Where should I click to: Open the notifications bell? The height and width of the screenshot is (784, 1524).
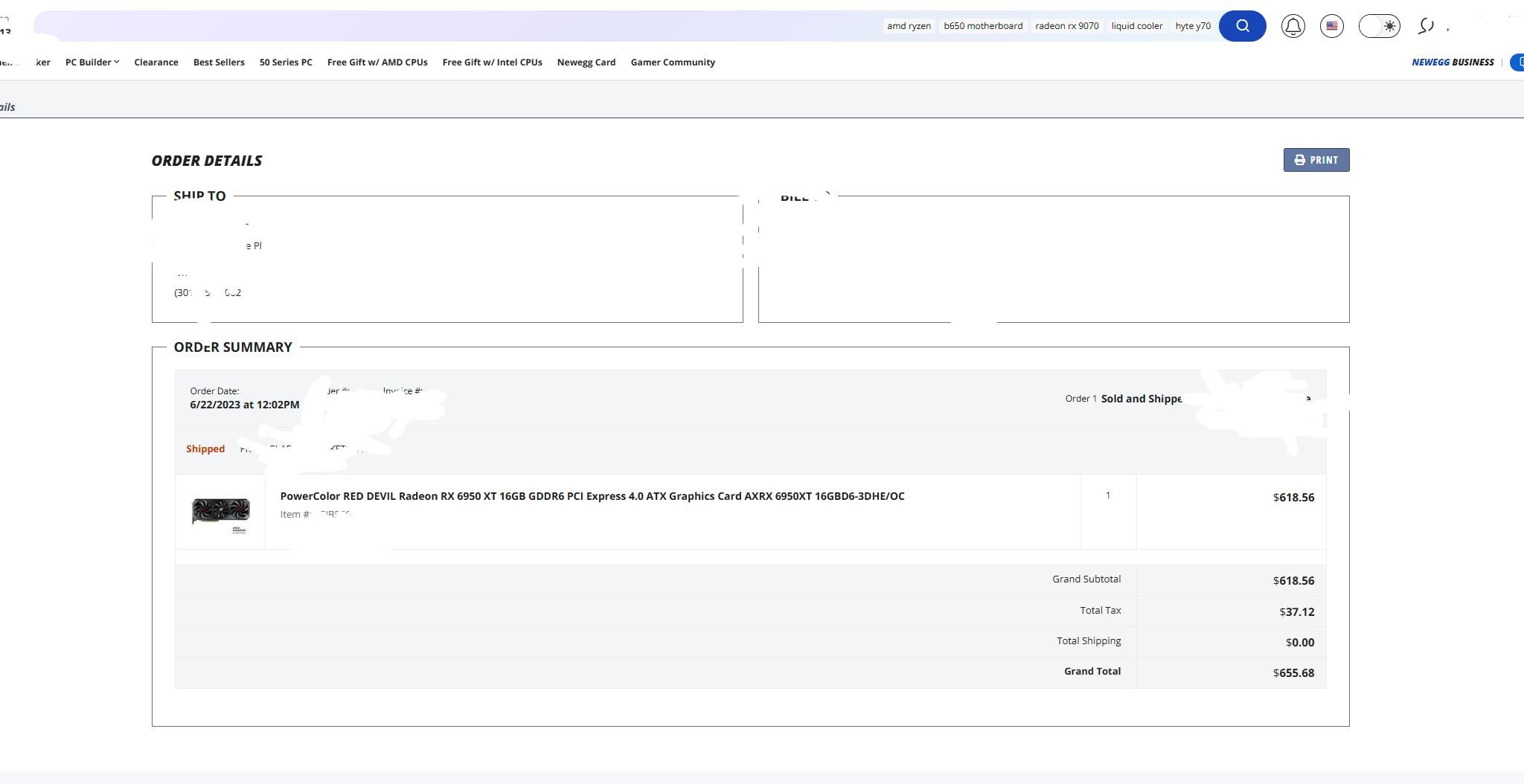point(1293,26)
